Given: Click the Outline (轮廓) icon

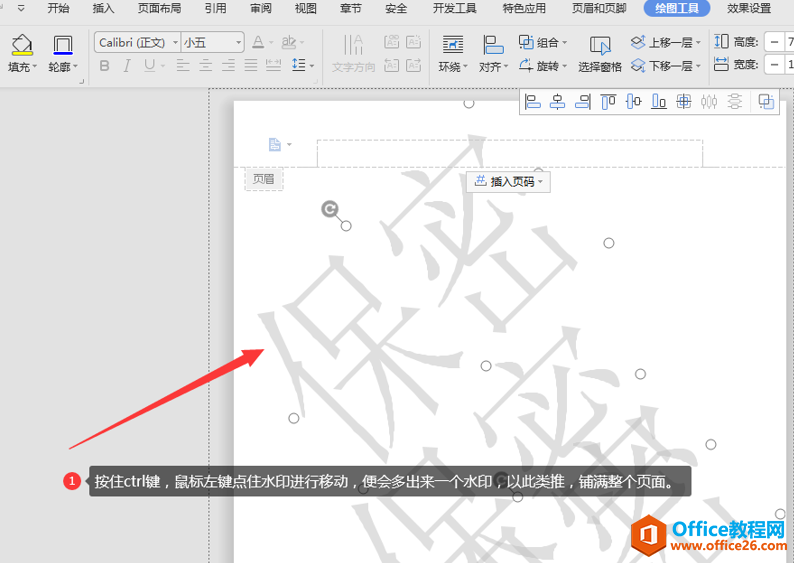Looking at the screenshot, I should click(63, 45).
